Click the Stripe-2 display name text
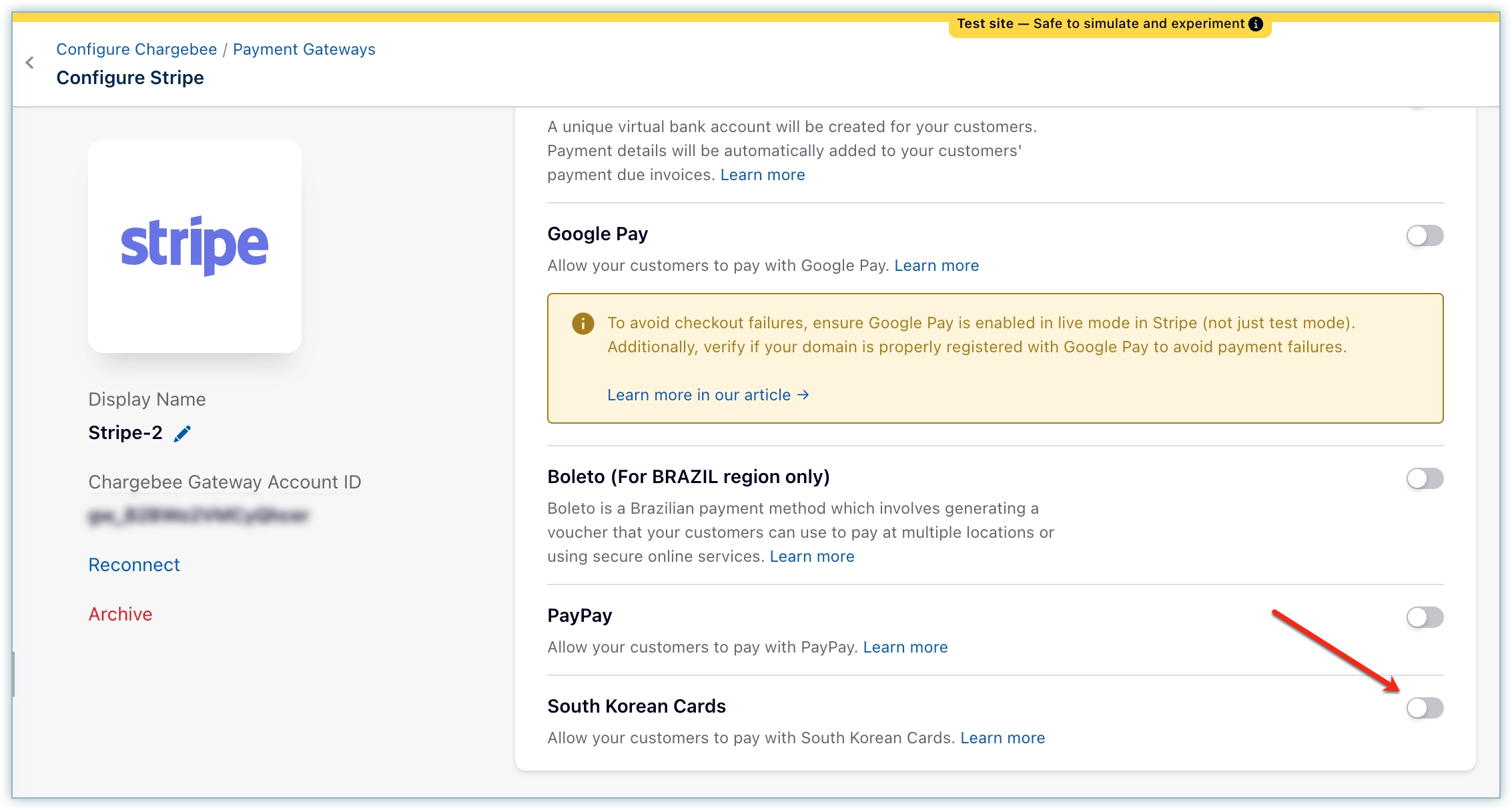Screen dimensions: 1512x810 [x=125, y=433]
